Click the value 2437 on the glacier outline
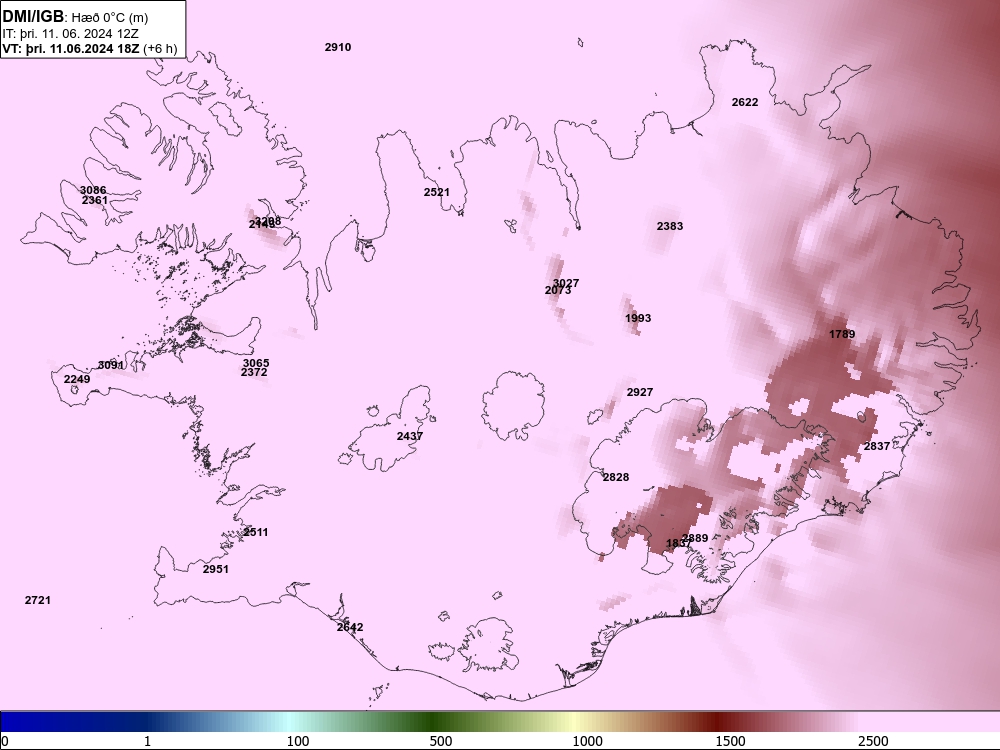 pos(409,436)
